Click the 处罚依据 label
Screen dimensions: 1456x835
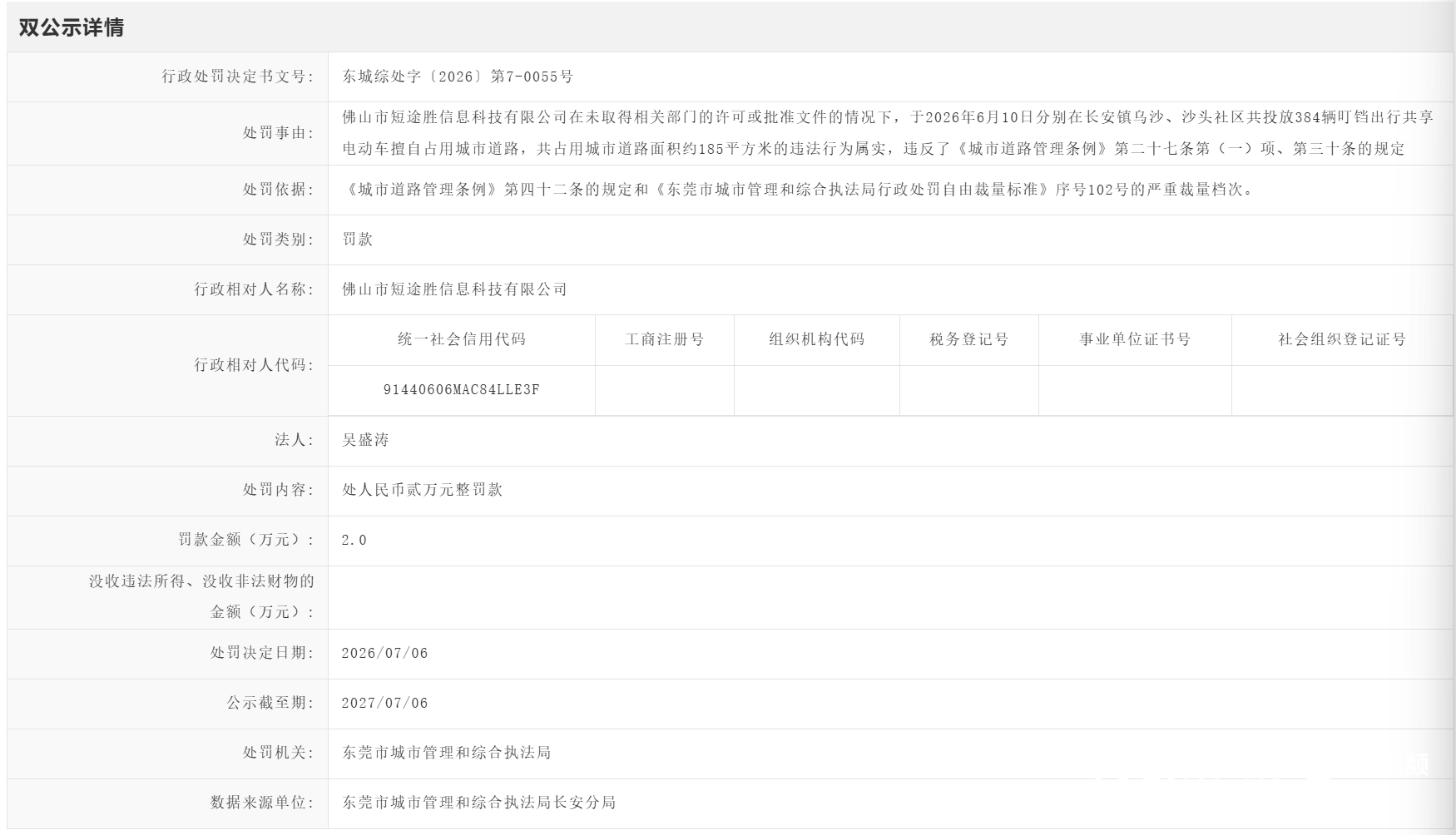pyautogui.click(x=279, y=190)
